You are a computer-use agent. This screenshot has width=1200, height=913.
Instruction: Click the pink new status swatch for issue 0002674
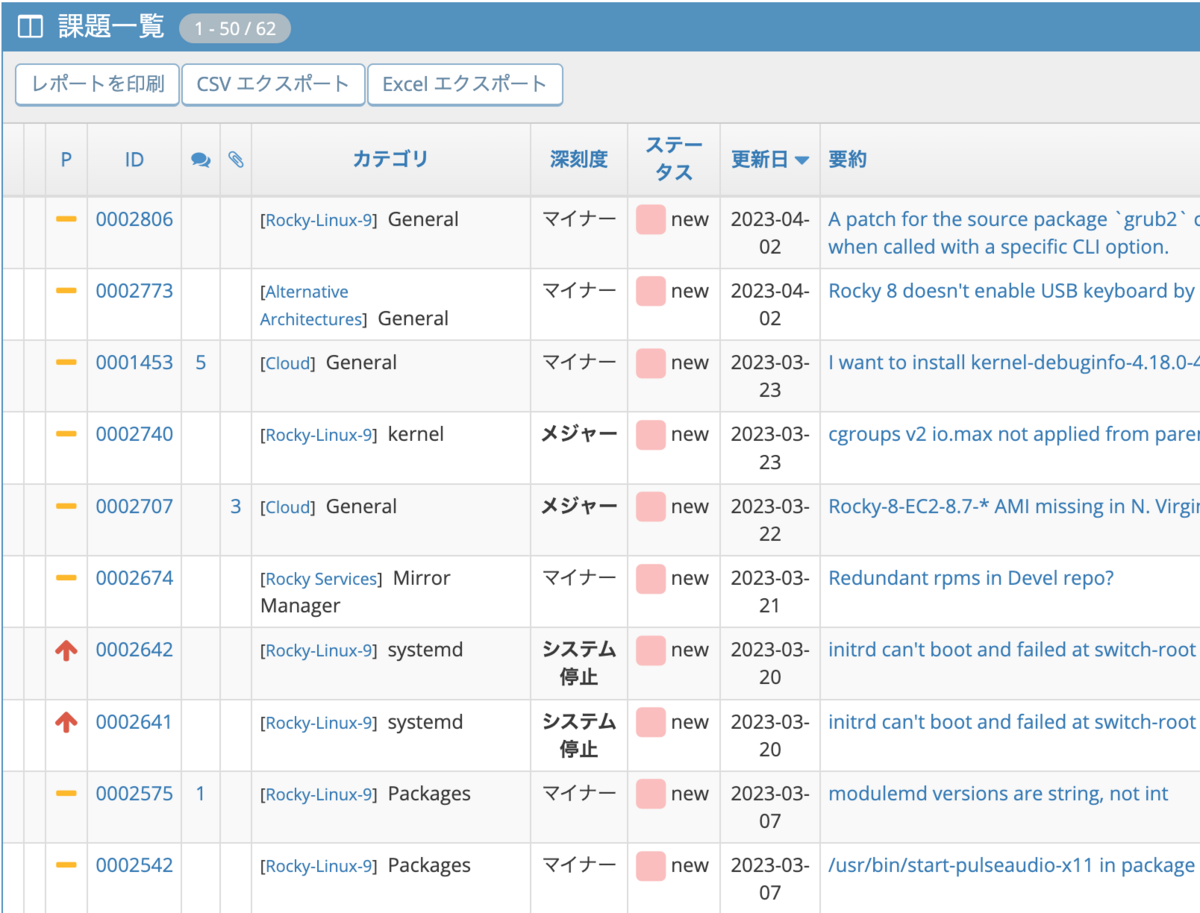(x=650, y=579)
